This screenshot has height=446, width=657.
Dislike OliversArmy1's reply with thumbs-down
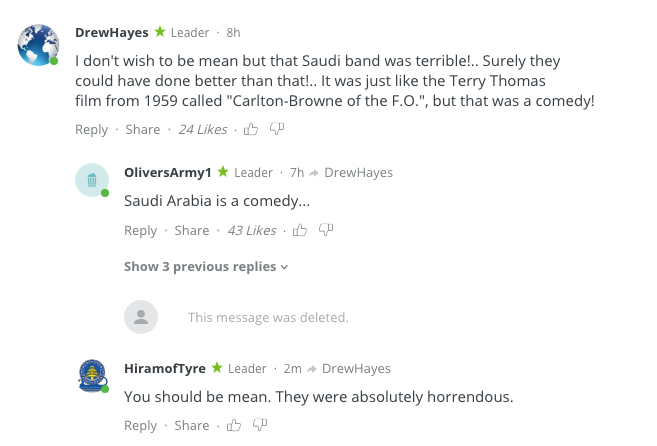(x=325, y=230)
